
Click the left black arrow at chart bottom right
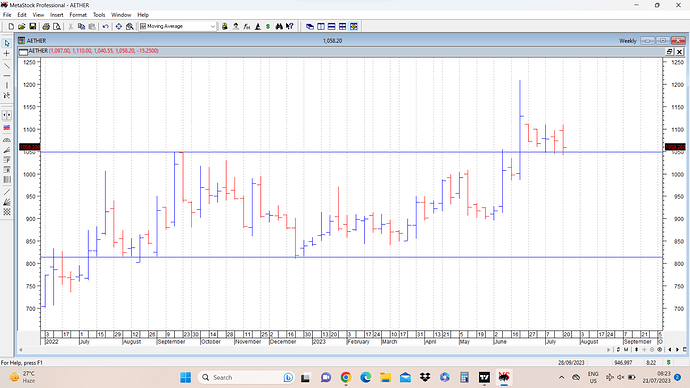coord(670,349)
